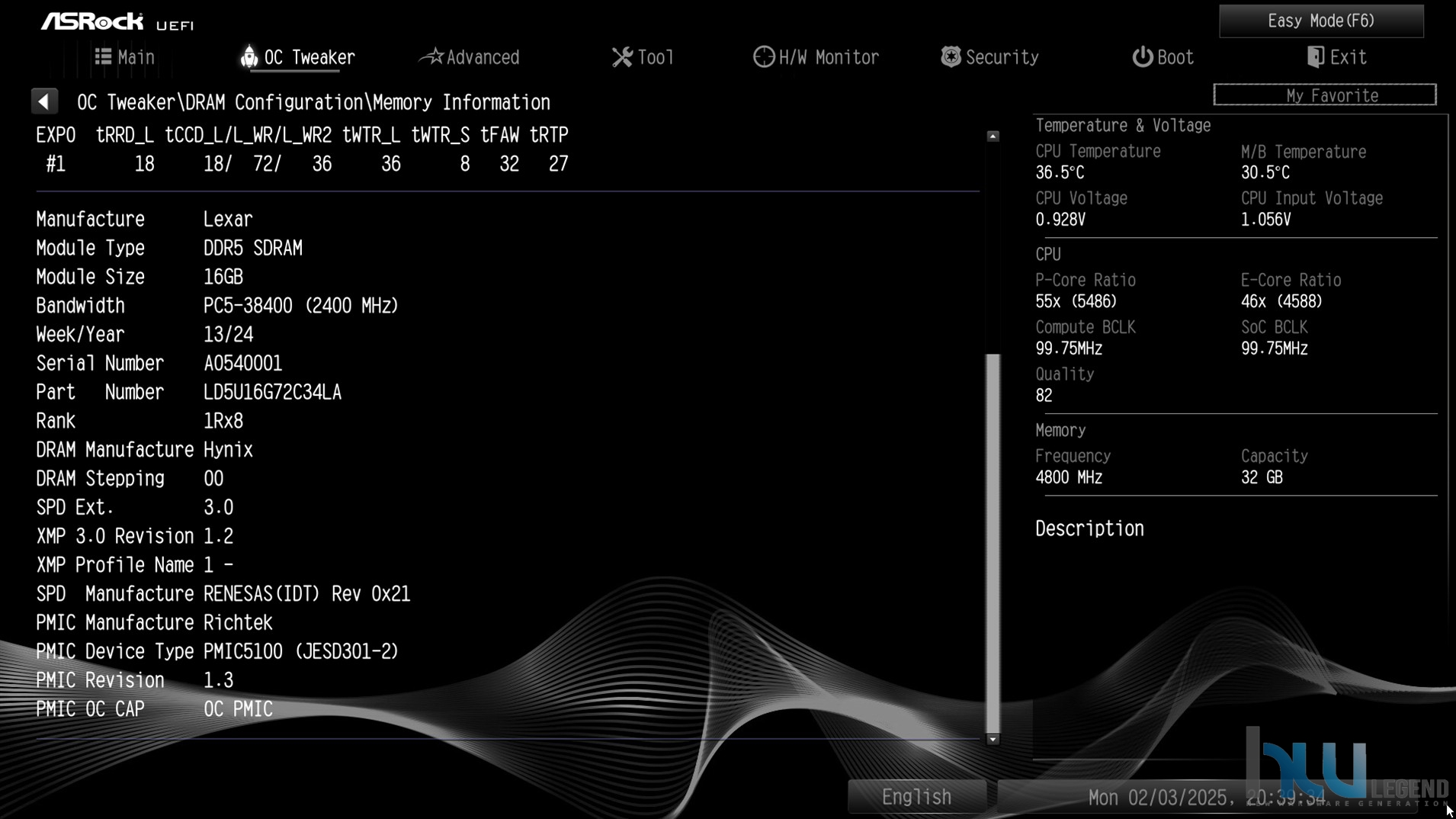Click the Main tab list icon
1456x819 pixels.
pyautogui.click(x=103, y=56)
